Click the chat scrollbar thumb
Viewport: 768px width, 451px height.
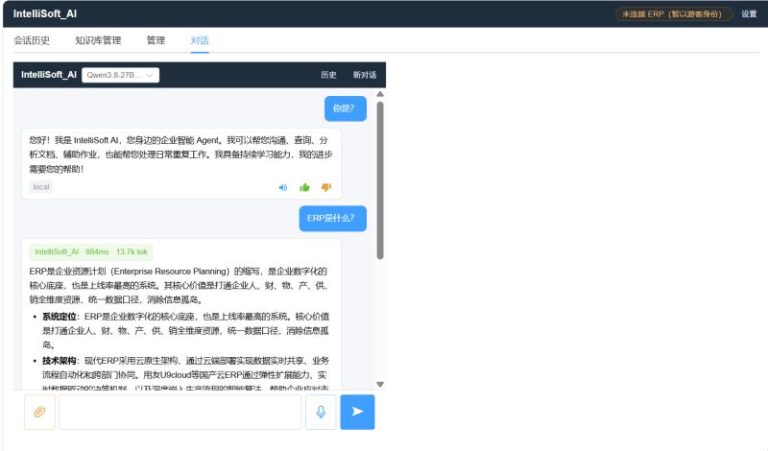380,180
